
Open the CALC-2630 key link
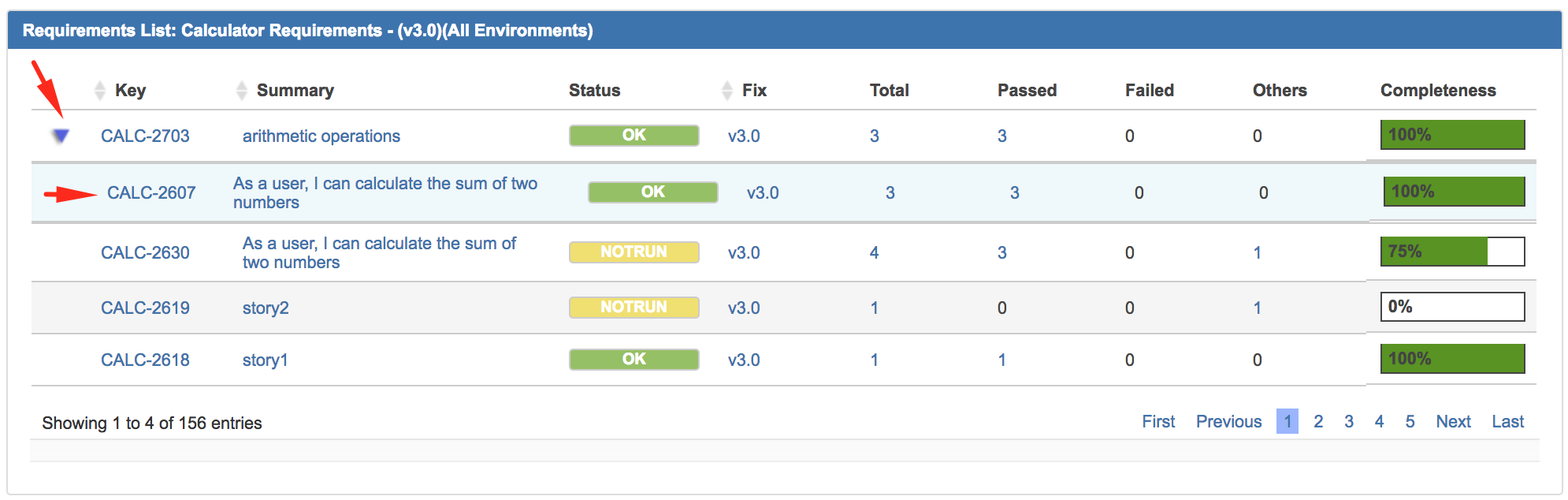(x=145, y=252)
